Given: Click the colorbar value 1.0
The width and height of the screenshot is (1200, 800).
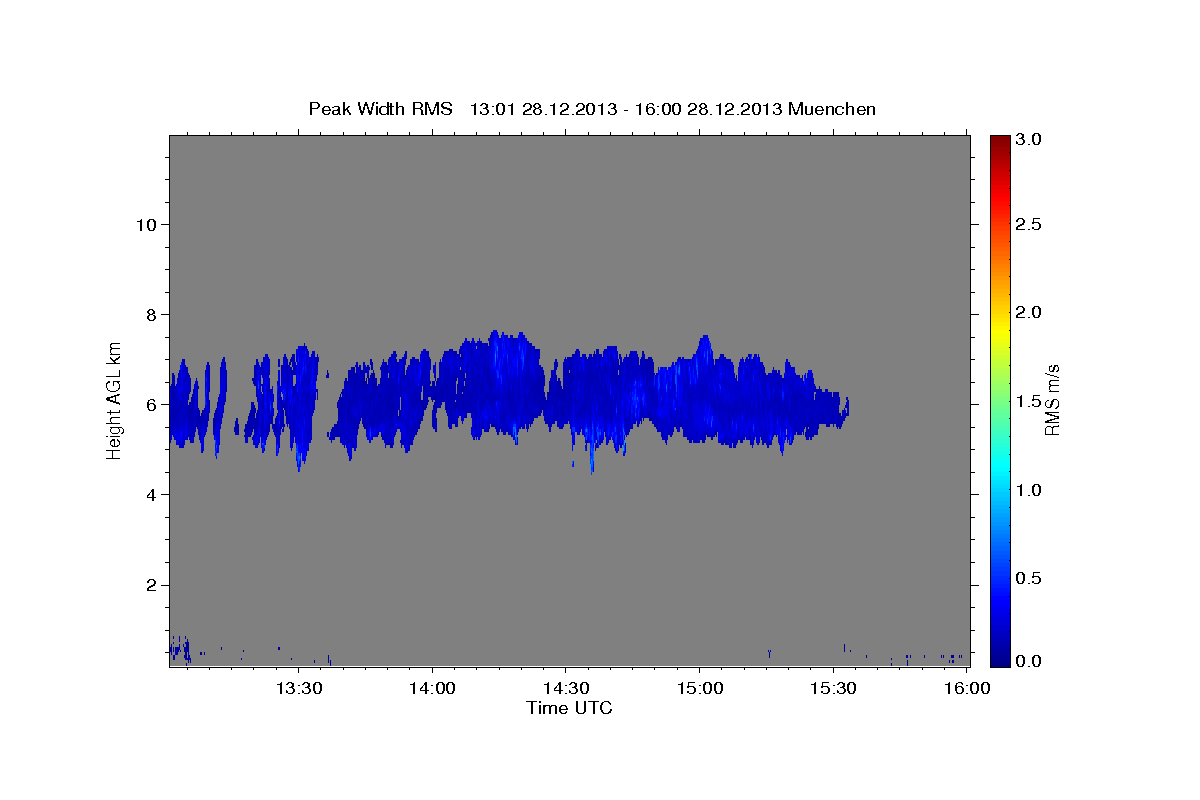Looking at the screenshot, I should click(1030, 490).
